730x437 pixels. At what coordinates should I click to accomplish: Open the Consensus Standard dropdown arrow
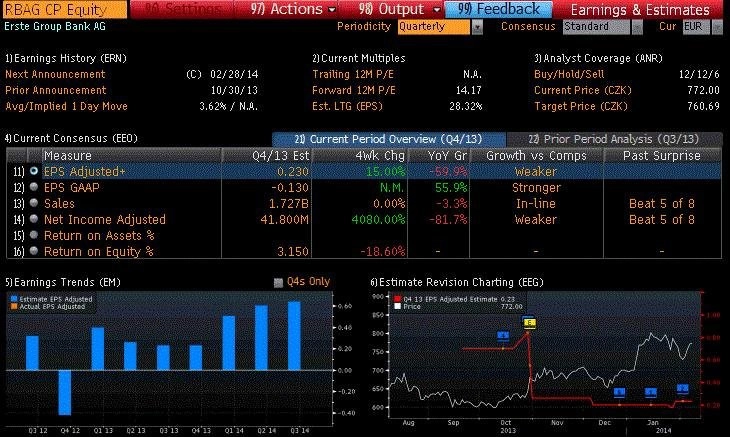(x=637, y=27)
